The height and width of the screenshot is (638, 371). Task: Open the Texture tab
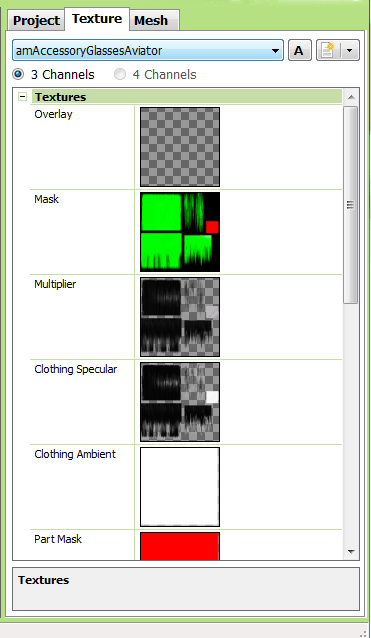(97, 19)
